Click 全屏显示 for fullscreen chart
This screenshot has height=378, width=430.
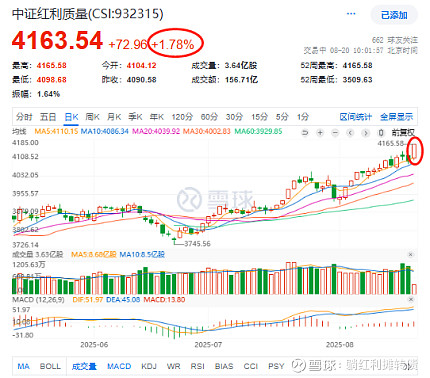click(397, 117)
